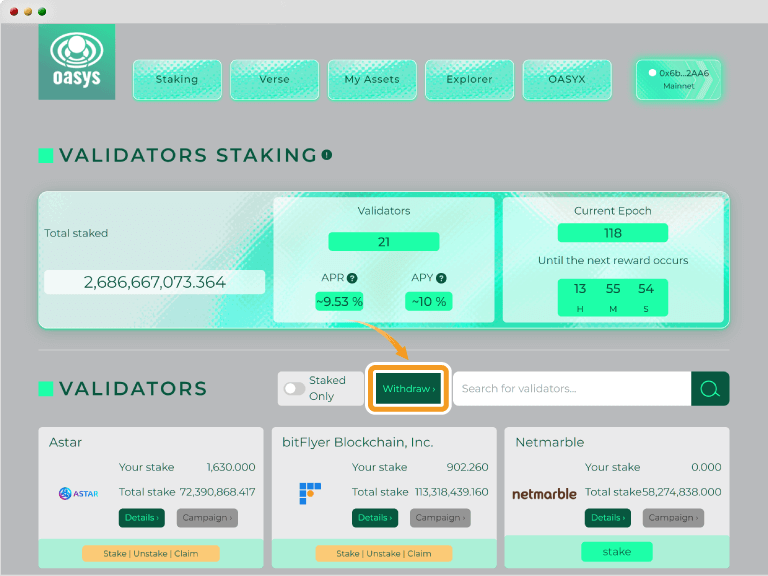The height and width of the screenshot is (576, 768).
Task: Click Netmarble your stake 0.000
Action: [x=706, y=467]
